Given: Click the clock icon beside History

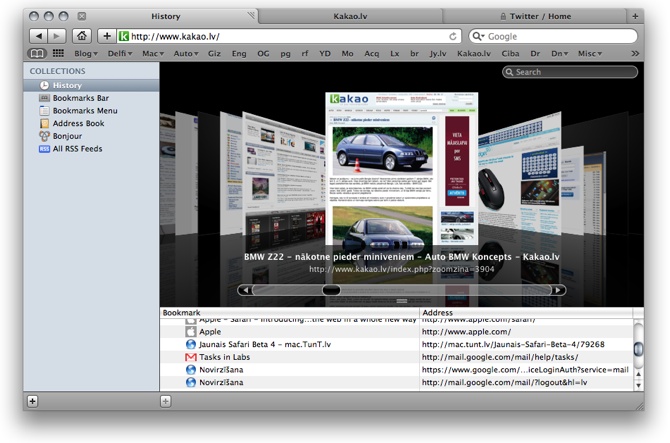Looking at the screenshot, I should tap(44, 85).
